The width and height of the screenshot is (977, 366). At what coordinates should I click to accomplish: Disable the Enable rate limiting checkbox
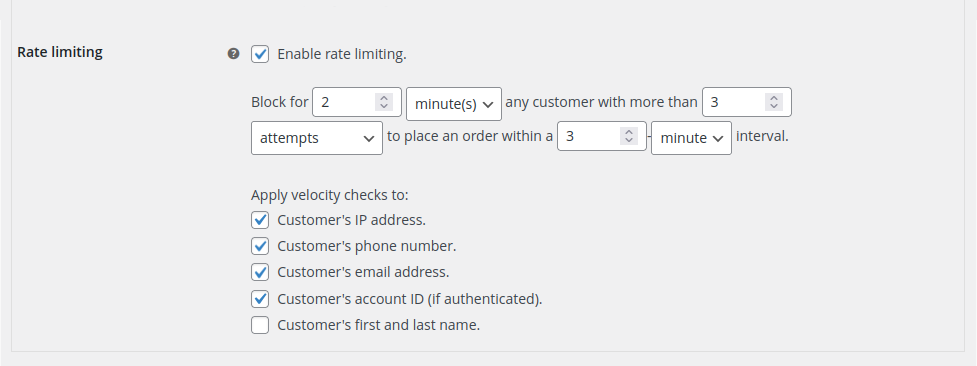coord(260,54)
